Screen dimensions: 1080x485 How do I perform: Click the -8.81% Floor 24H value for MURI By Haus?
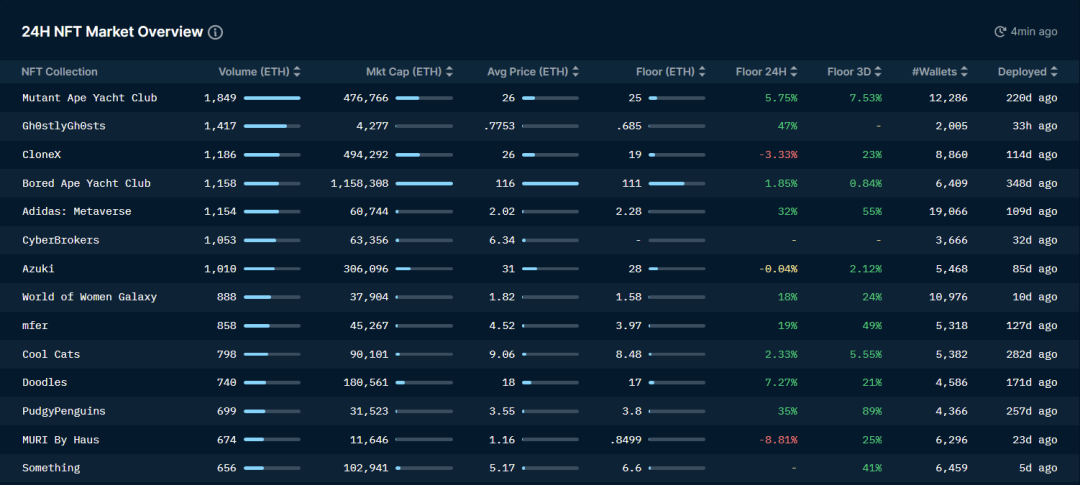click(778, 440)
